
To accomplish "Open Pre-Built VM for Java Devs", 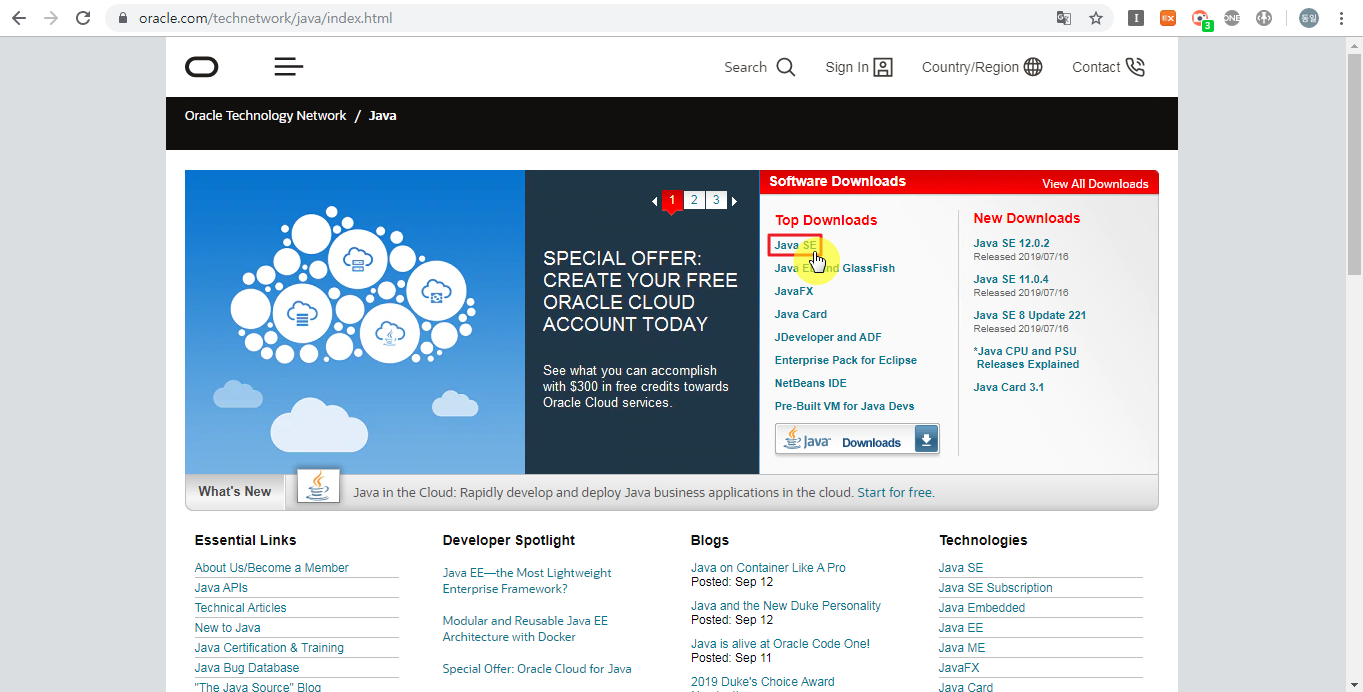I will pyautogui.click(x=845, y=406).
